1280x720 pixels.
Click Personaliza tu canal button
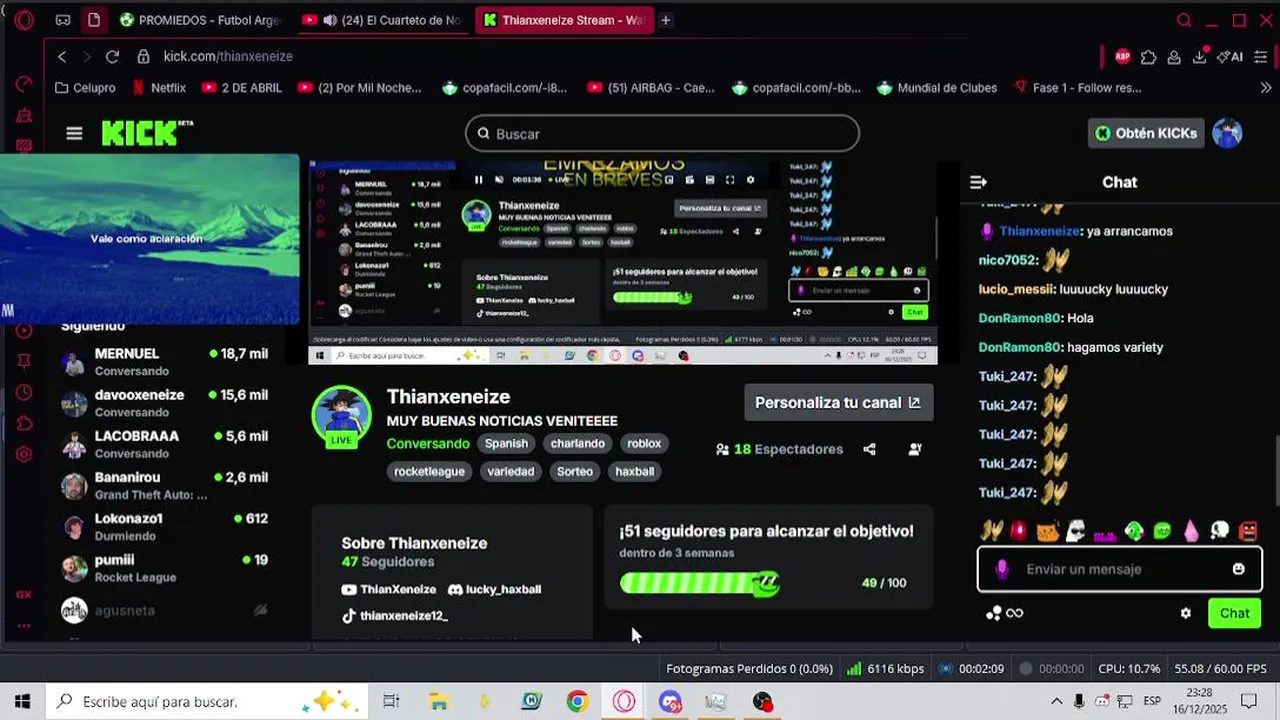(x=838, y=402)
